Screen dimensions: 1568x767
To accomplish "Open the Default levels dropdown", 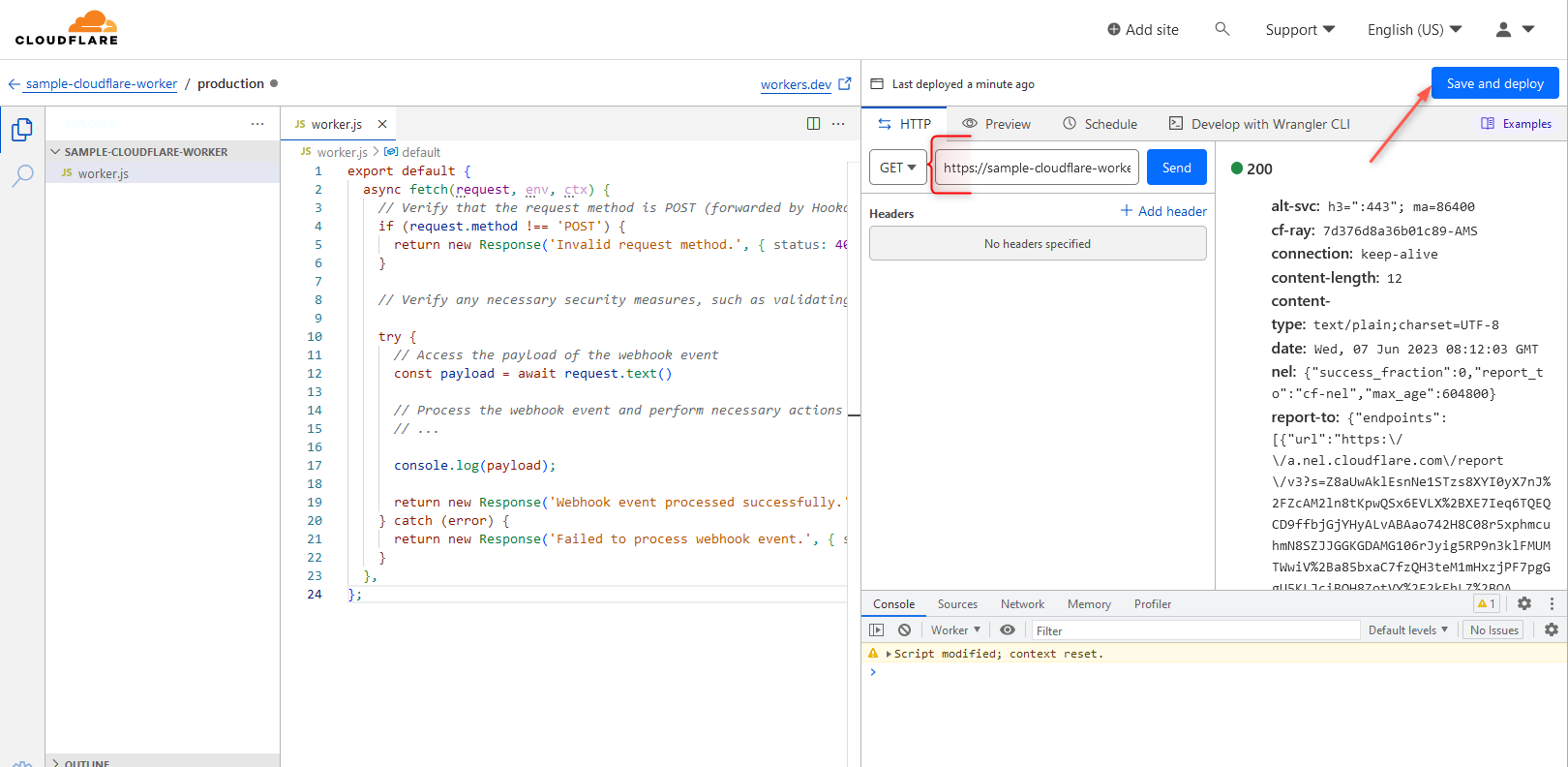I will pyautogui.click(x=1407, y=629).
